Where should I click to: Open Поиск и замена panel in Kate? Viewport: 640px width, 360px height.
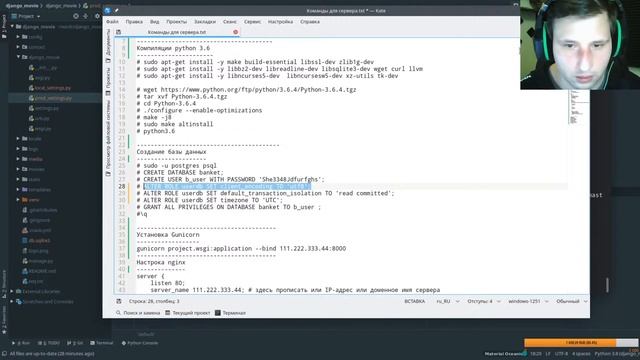tap(138, 313)
